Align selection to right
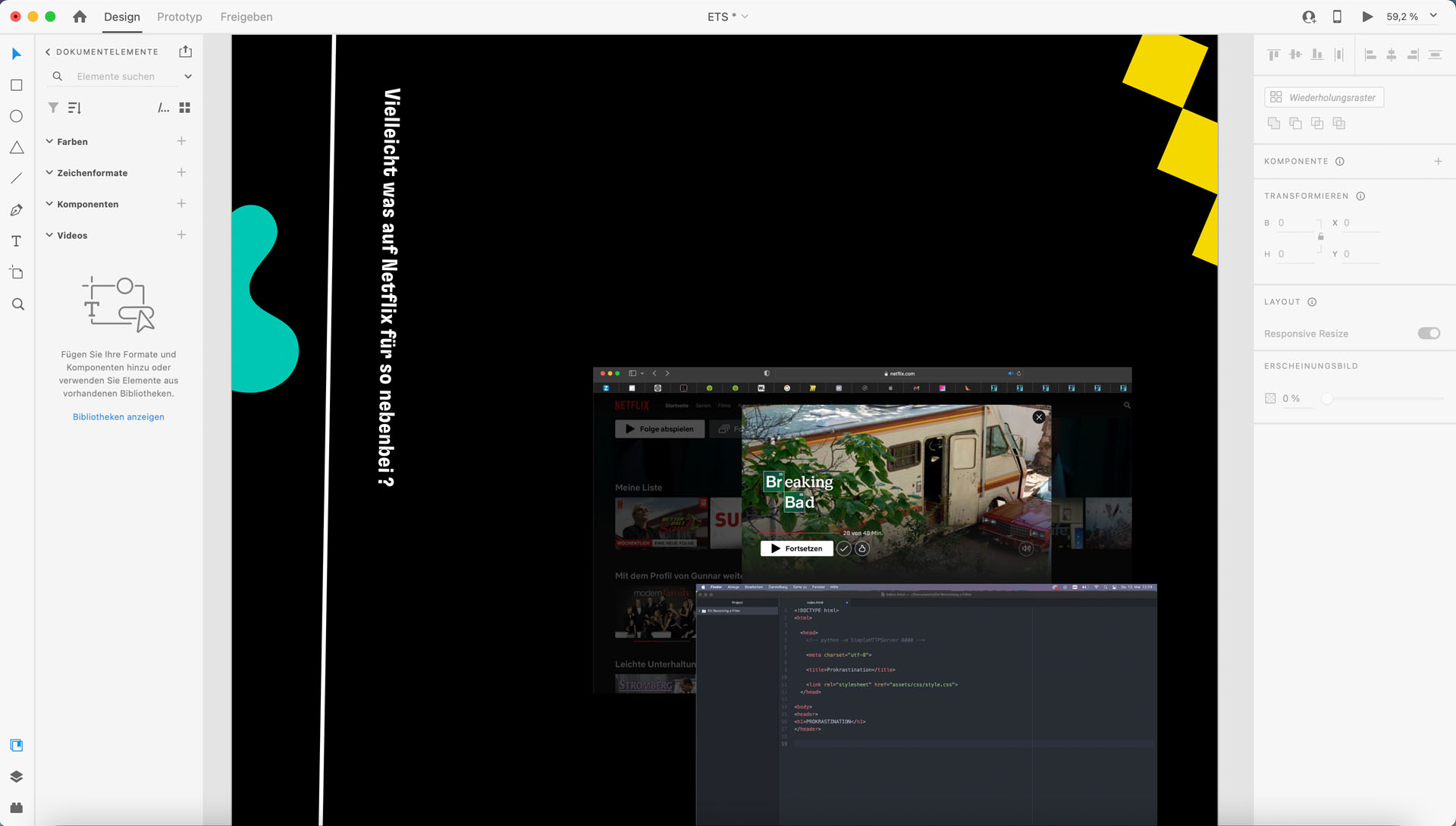1456x826 pixels. tap(1413, 55)
